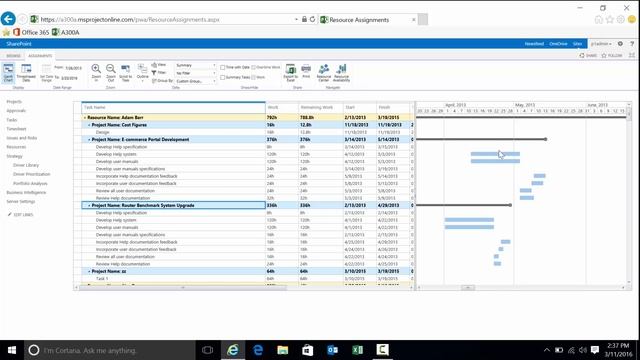Open the address bar dropdown arrow
The height and width of the screenshot is (360, 640).
[296, 19]
